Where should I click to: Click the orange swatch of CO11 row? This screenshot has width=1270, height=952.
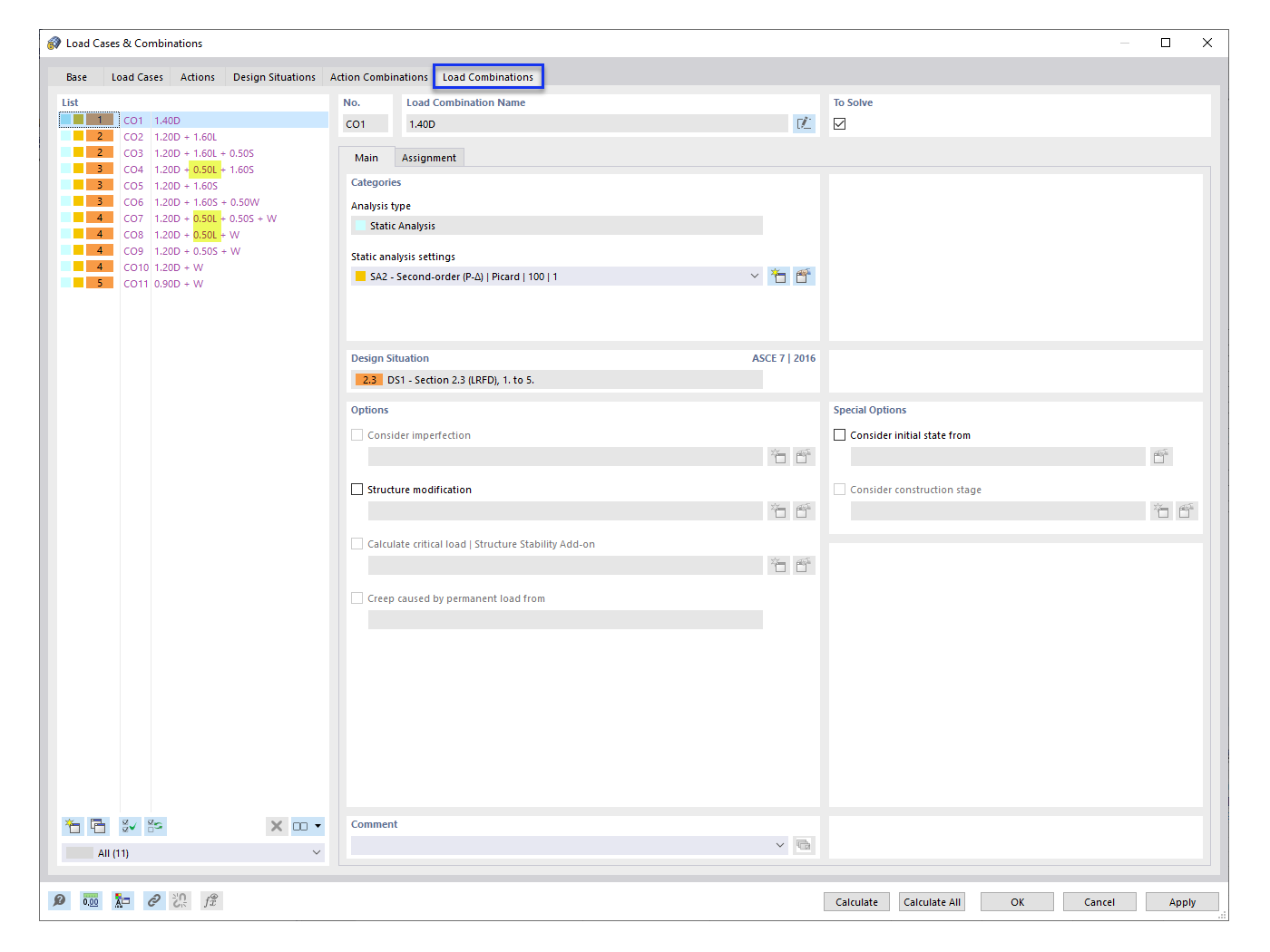pyautogui.click(x=100, y=284)
